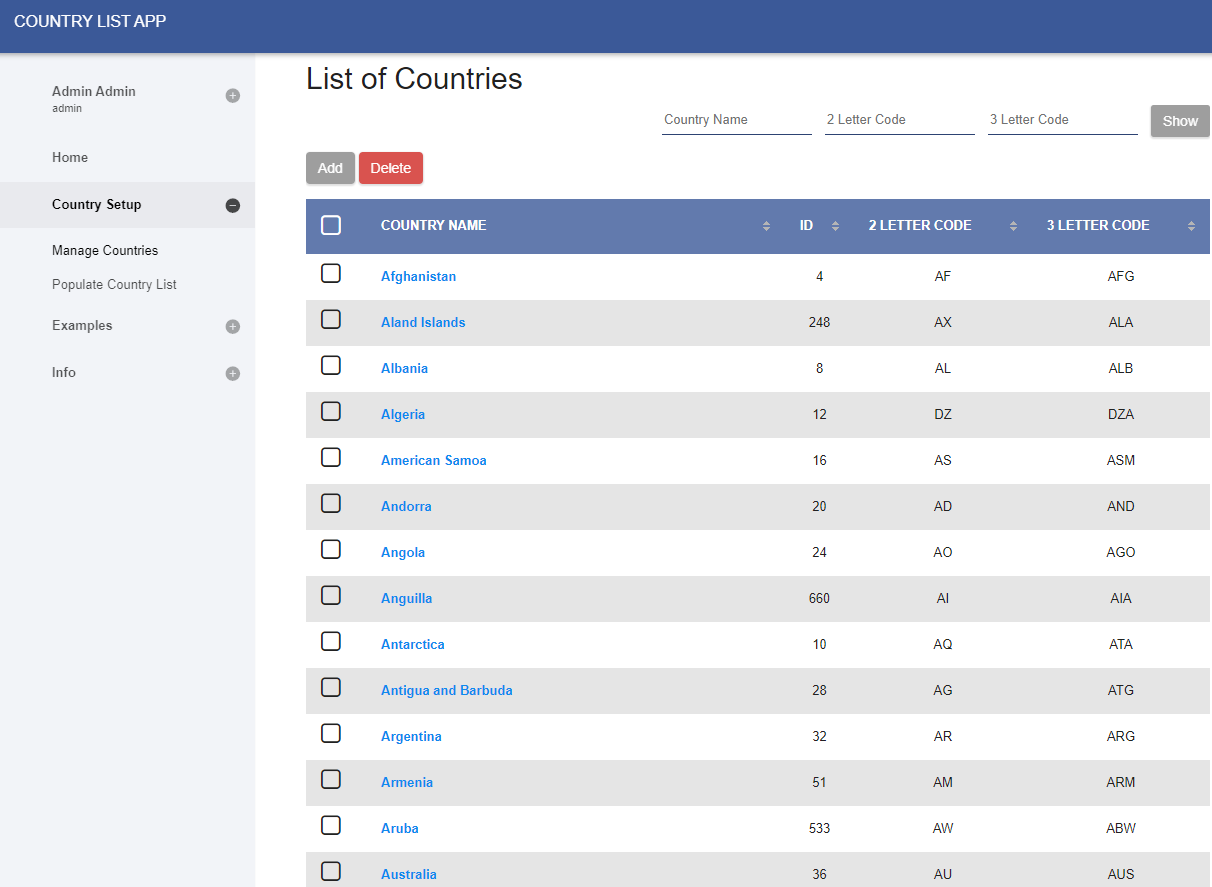
Task: Go to Populate Country List
Action: coord(114,284)
